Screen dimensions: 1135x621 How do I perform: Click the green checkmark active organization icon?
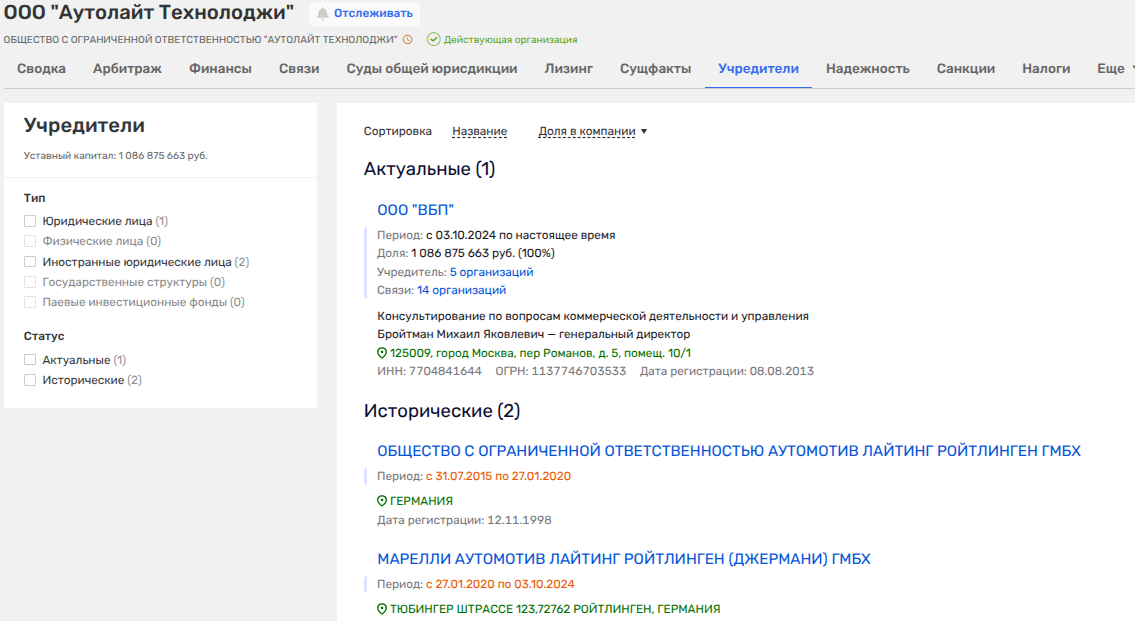point(433,40)
